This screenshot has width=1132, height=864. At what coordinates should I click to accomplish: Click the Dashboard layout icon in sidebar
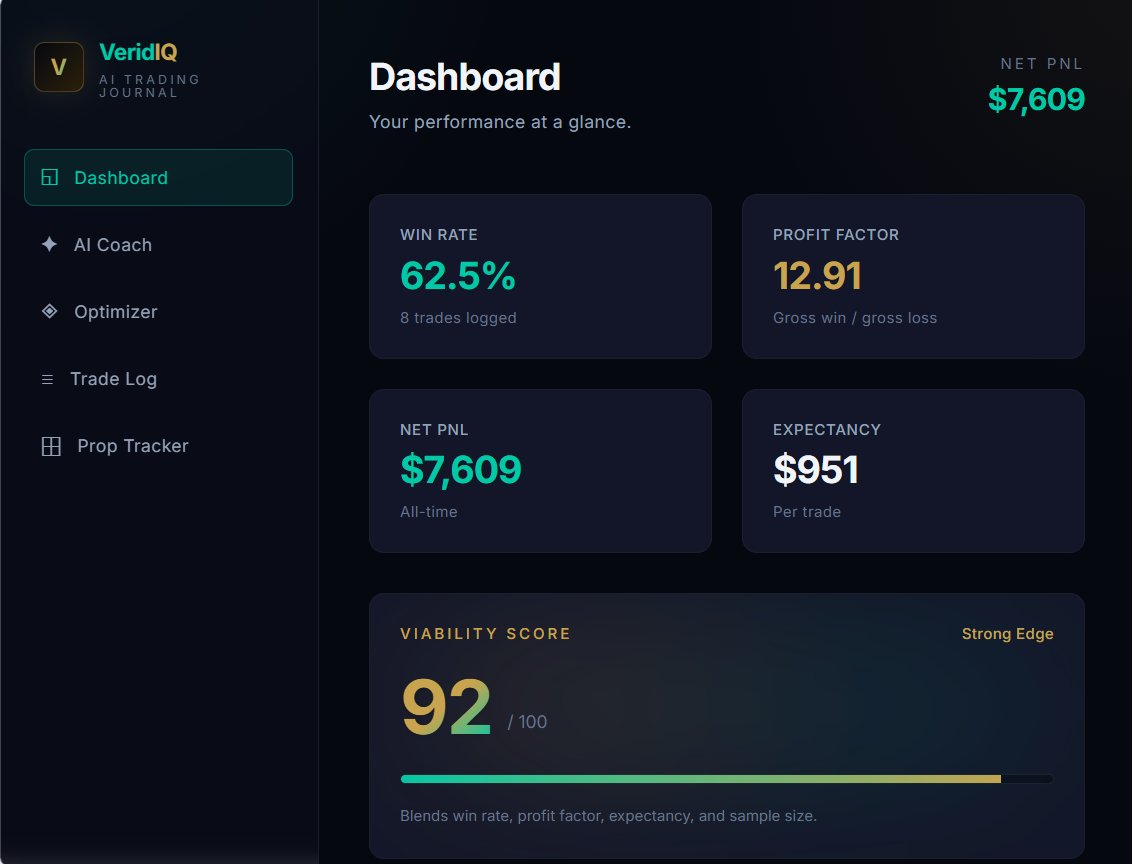[x=49, y=177]
